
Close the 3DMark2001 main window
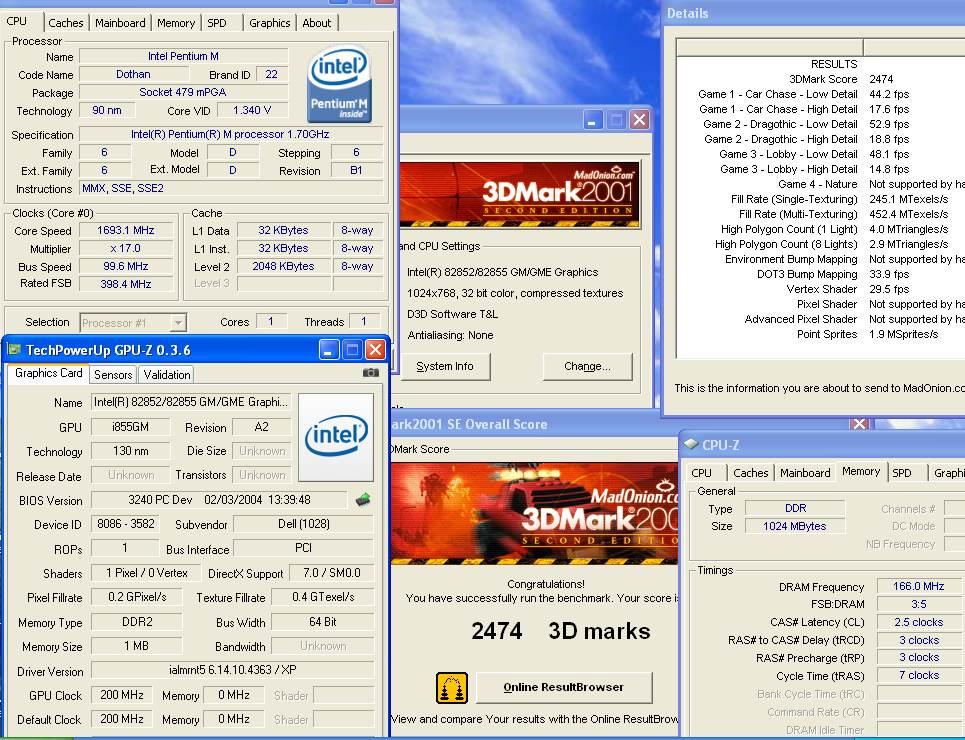tap(639, 119)
